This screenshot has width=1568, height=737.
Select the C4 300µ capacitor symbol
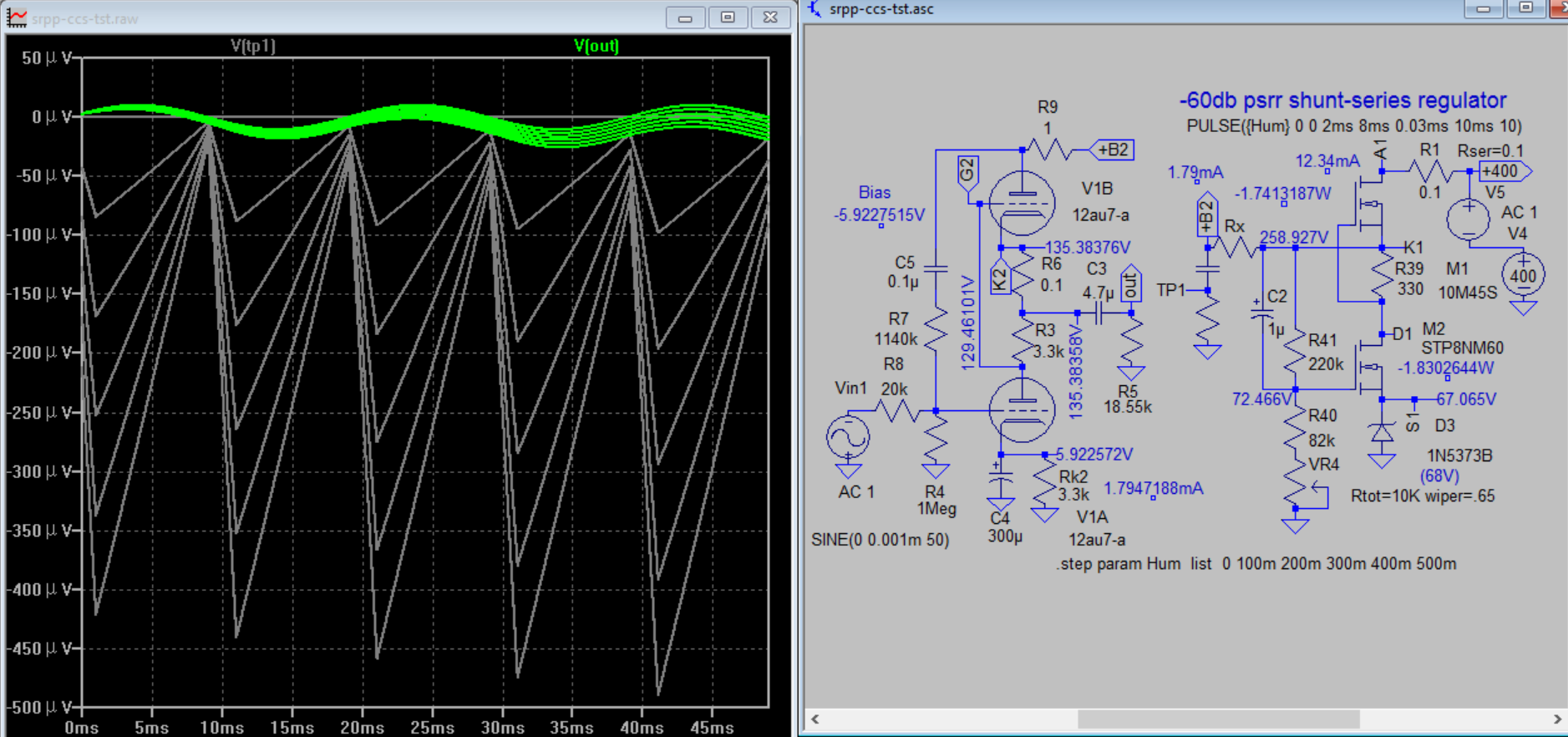(x=1001, y=478)
